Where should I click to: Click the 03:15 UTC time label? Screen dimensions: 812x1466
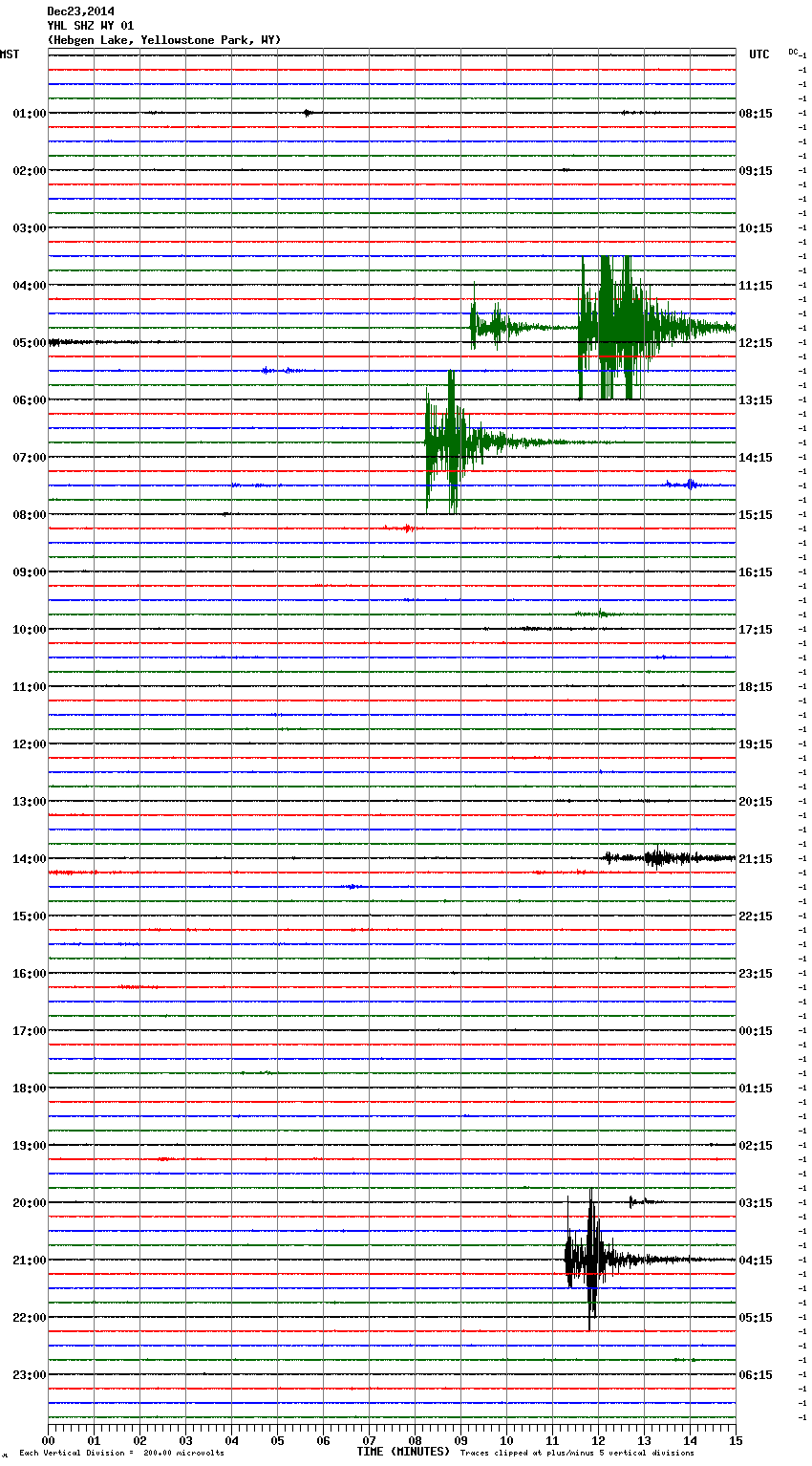pos(756,1203)
